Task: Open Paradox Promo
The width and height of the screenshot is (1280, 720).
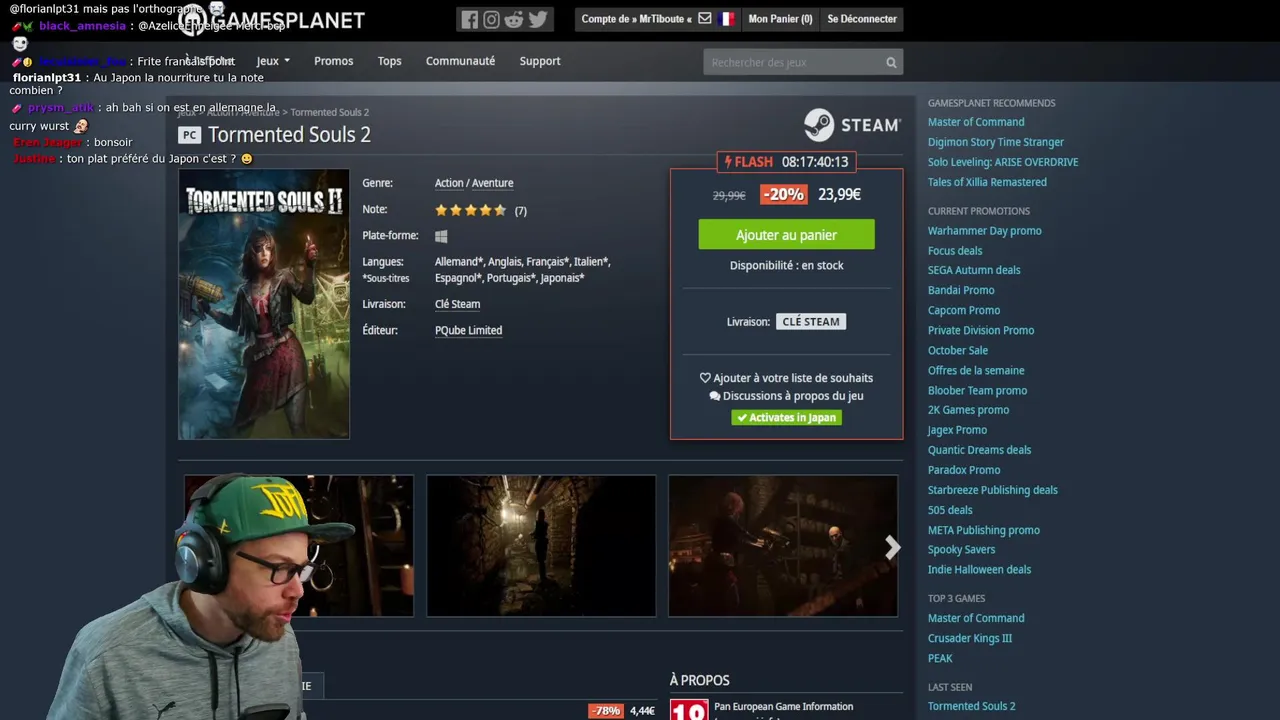Action: pos(964,470)
